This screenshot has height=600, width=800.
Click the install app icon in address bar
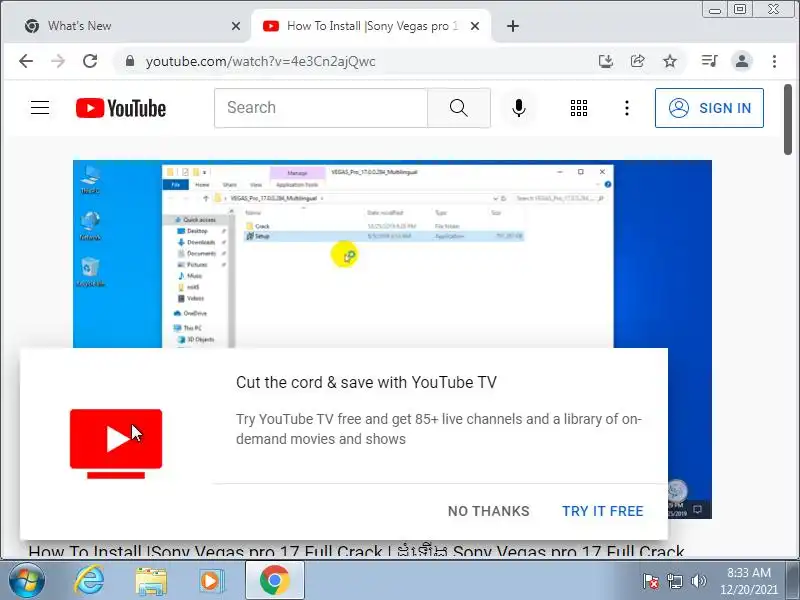pos(606,61)
